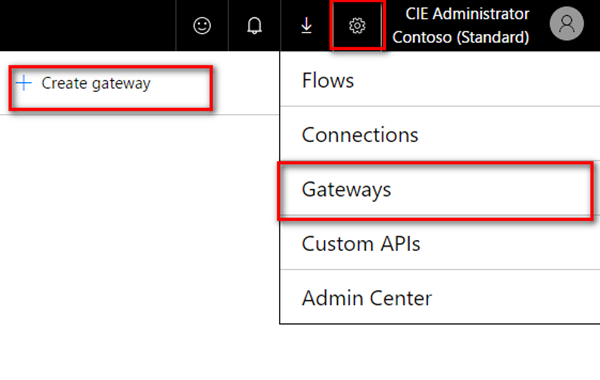The width and height of the screenshot is (600, 380).
Task: Click the CIE Administrator account name
Action: 467,14
